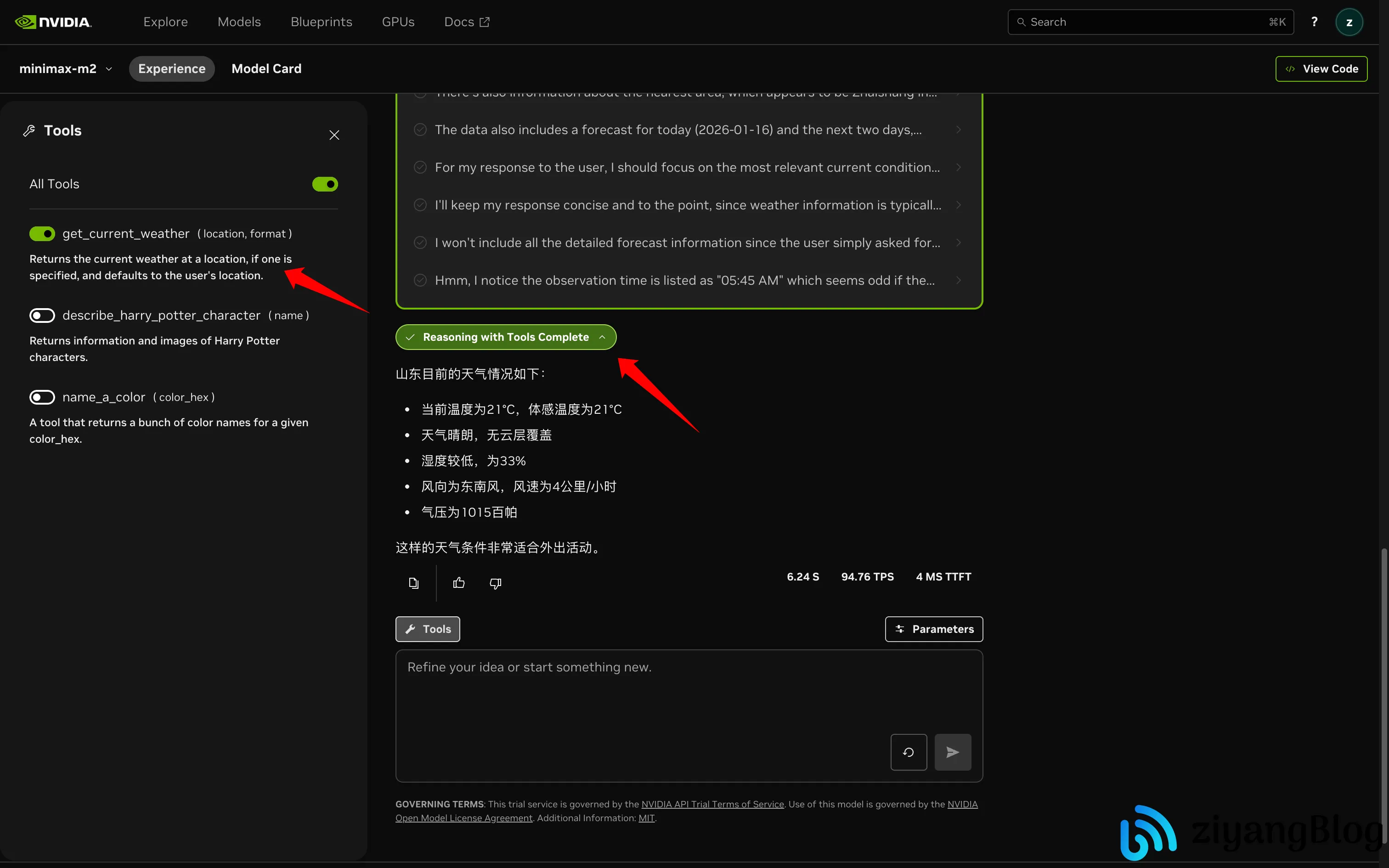Open help via the question mark icon
The width and height of the screenshot is (1389, 868).
point(1315,21)
